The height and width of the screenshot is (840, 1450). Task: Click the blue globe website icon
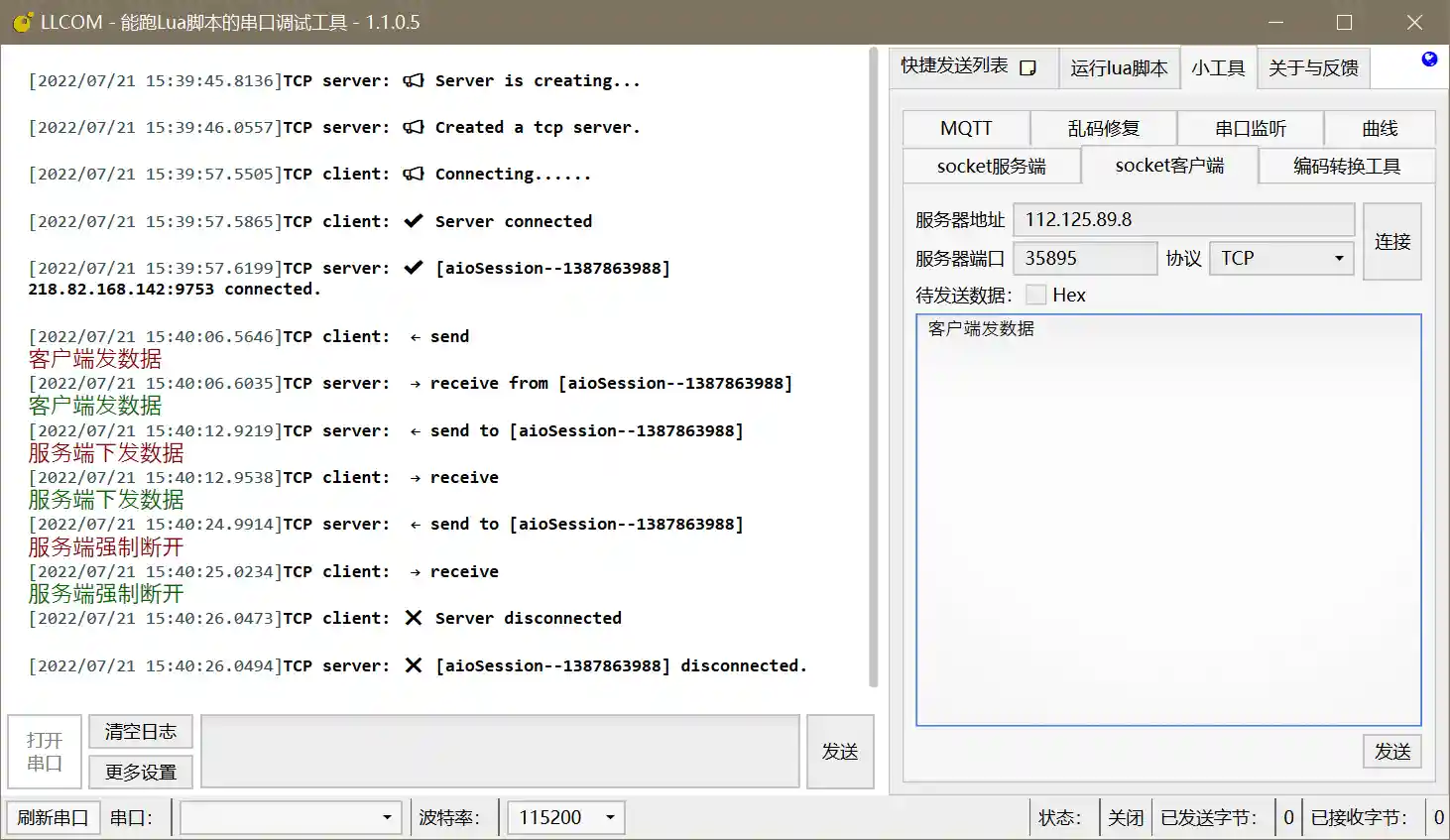pyautogui.click(x=1428, y=59)
